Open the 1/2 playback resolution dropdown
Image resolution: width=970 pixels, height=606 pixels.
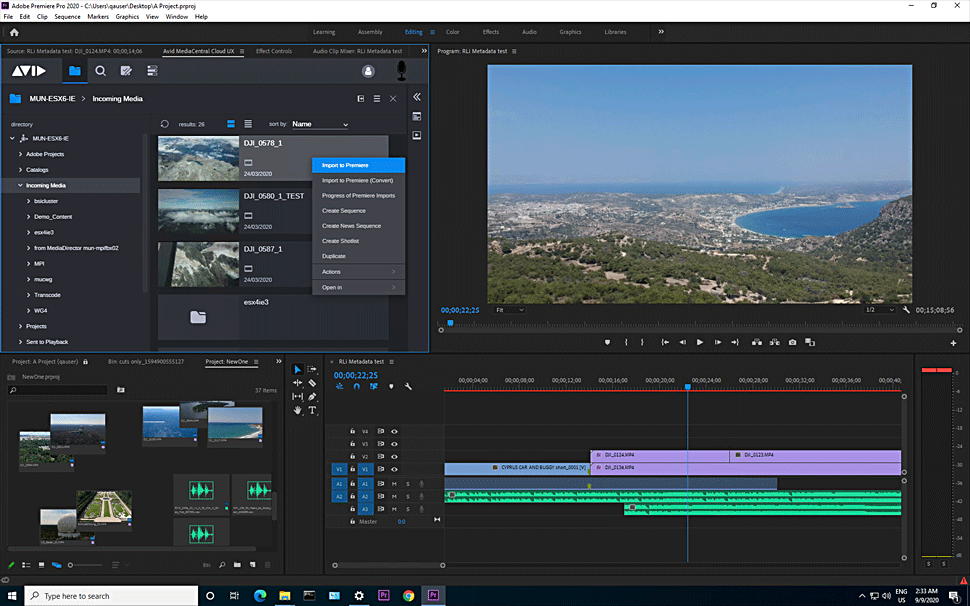point(880,310)
